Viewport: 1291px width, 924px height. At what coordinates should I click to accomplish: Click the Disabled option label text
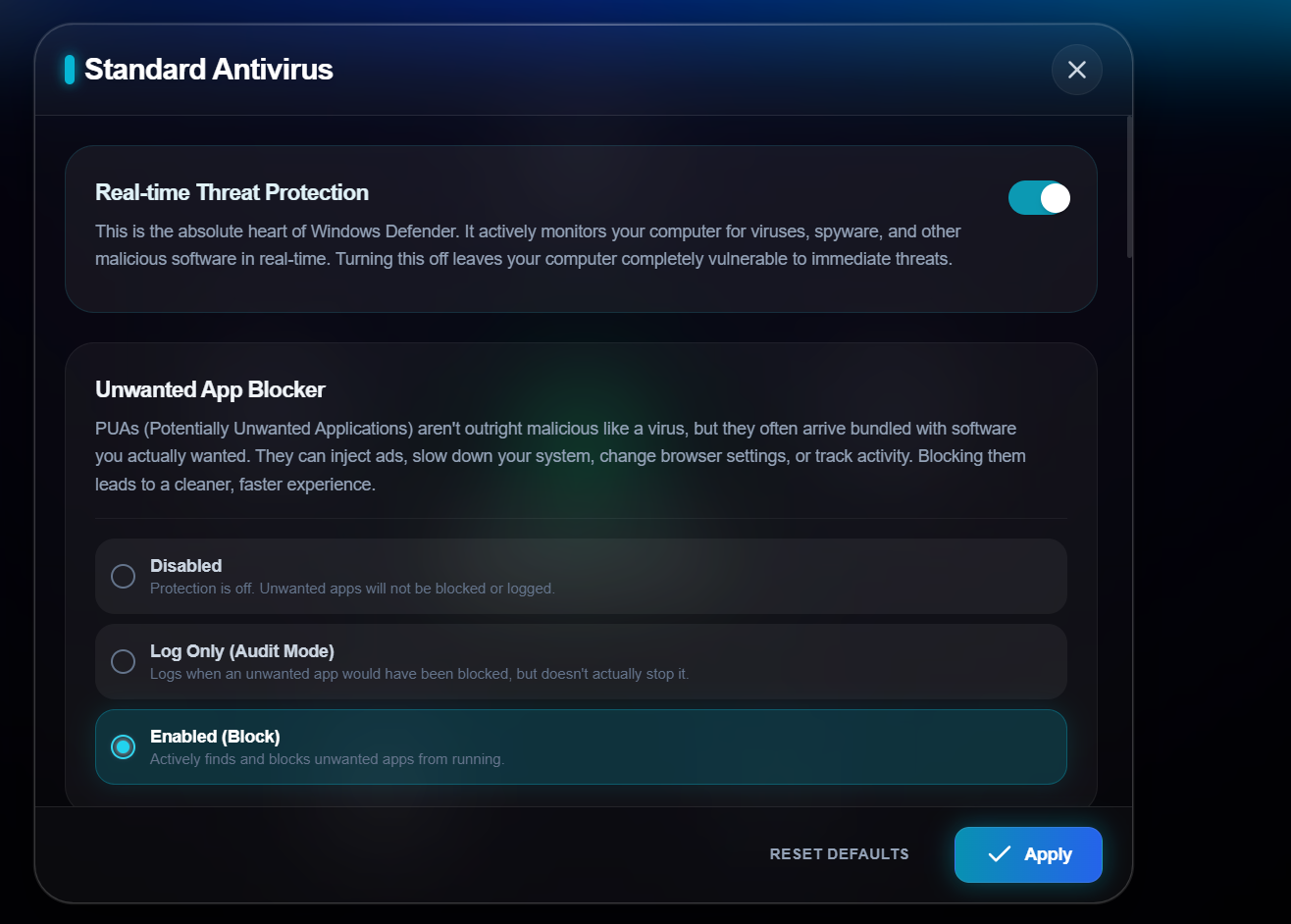(185, 566)
